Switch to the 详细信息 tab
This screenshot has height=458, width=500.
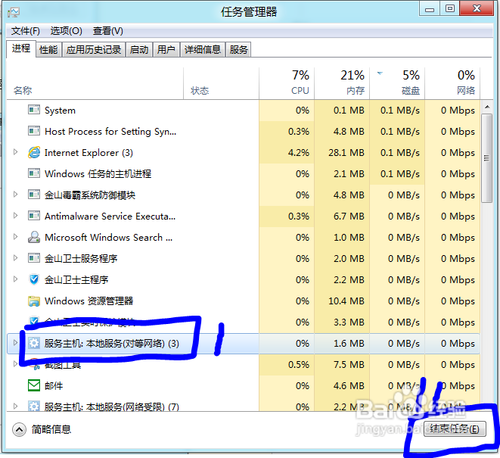pos(203,50)
